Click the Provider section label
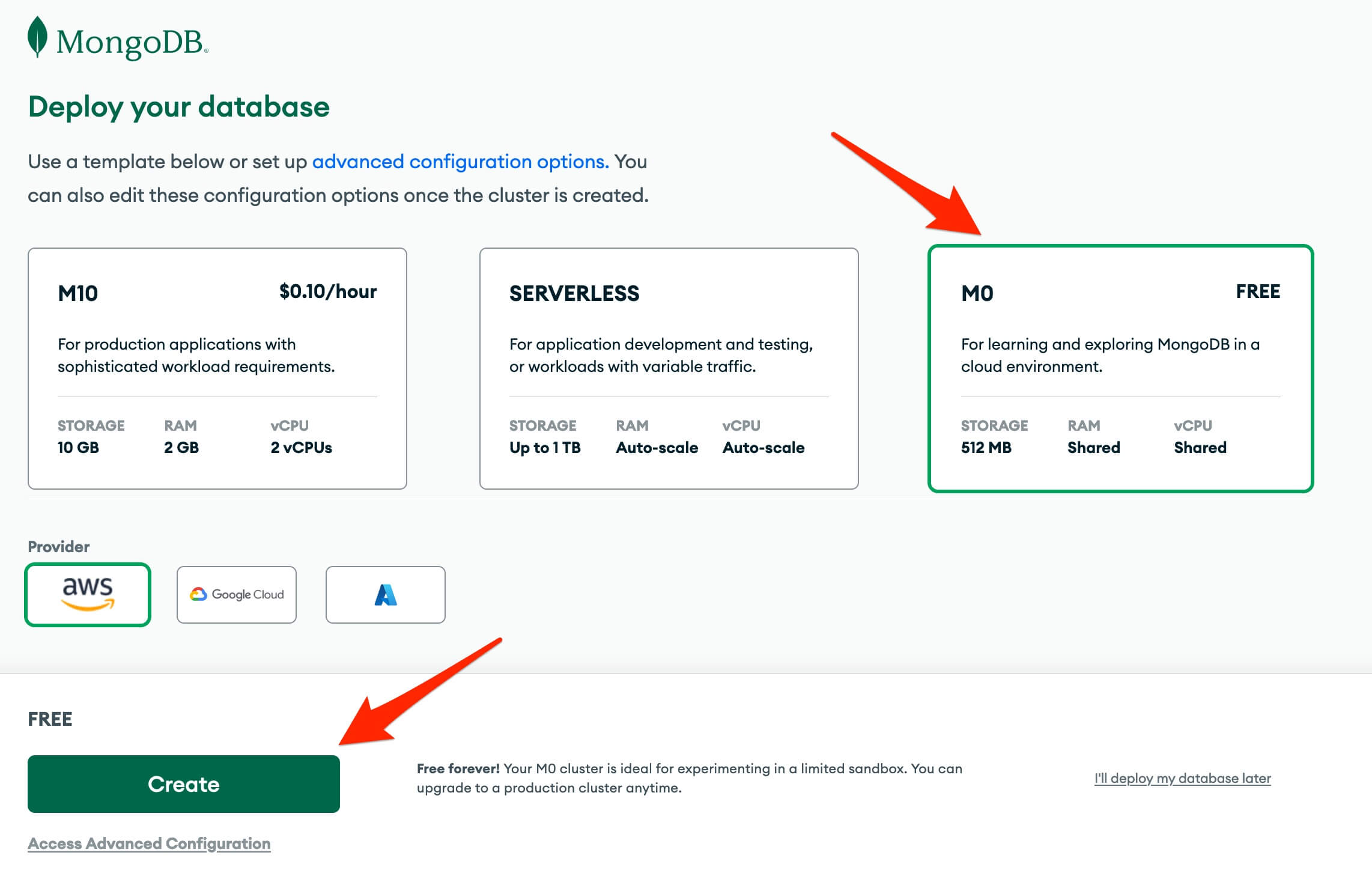Screen dimensions: 1372x882 click(59, 547)
